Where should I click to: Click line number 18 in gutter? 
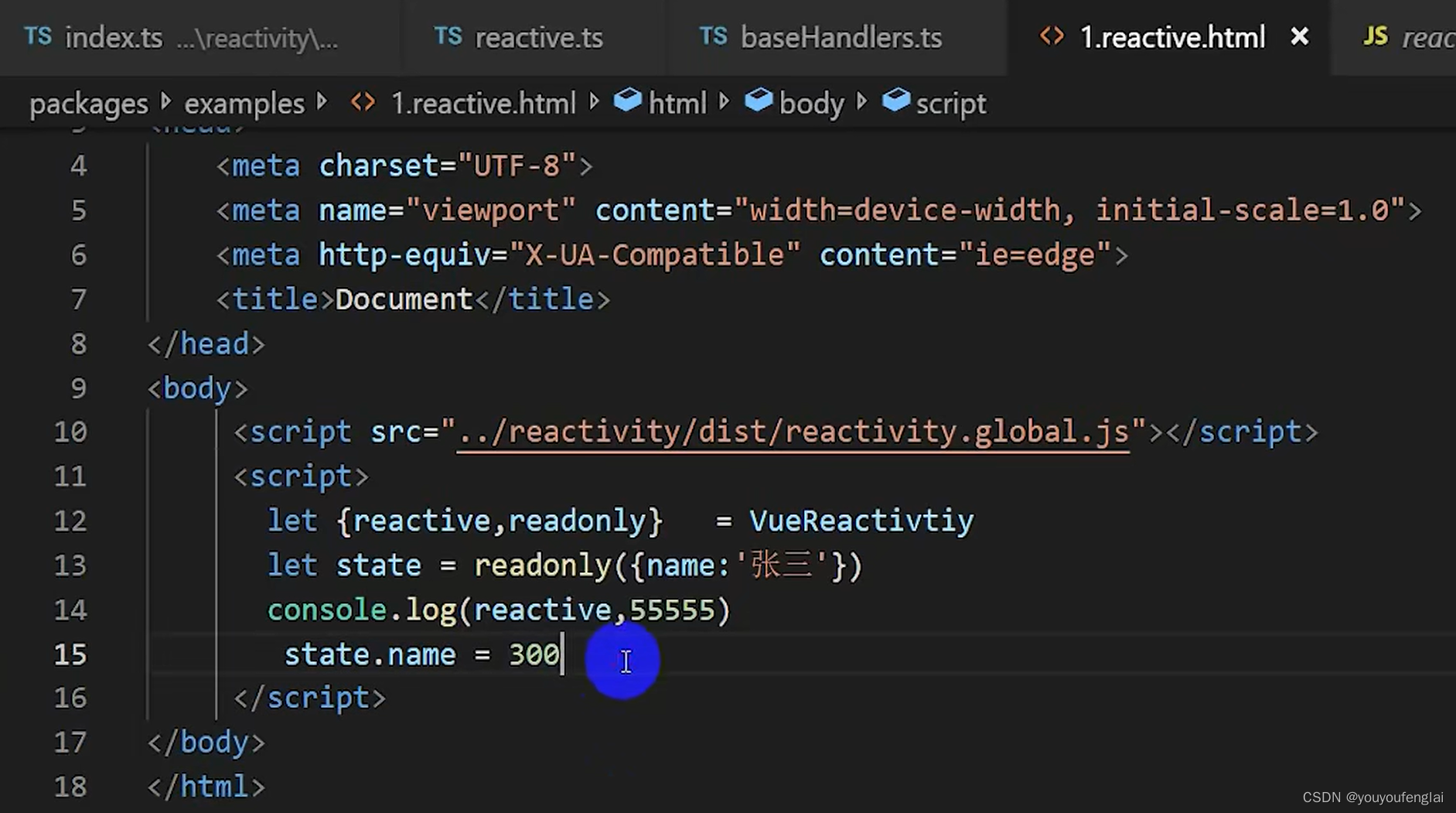pyautogui.click(x=70, y=787)
